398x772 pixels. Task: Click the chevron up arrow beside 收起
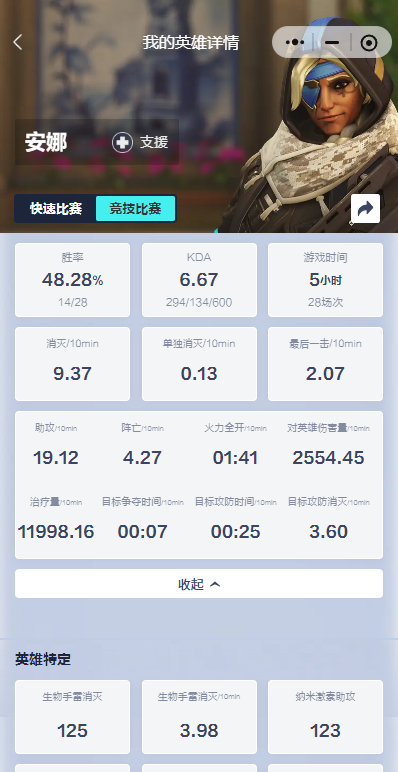click(x=215, y=584)
